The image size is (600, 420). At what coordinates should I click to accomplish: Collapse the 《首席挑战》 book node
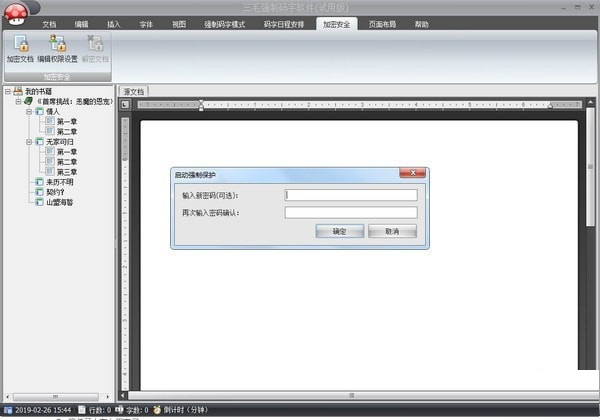point(18,101)
